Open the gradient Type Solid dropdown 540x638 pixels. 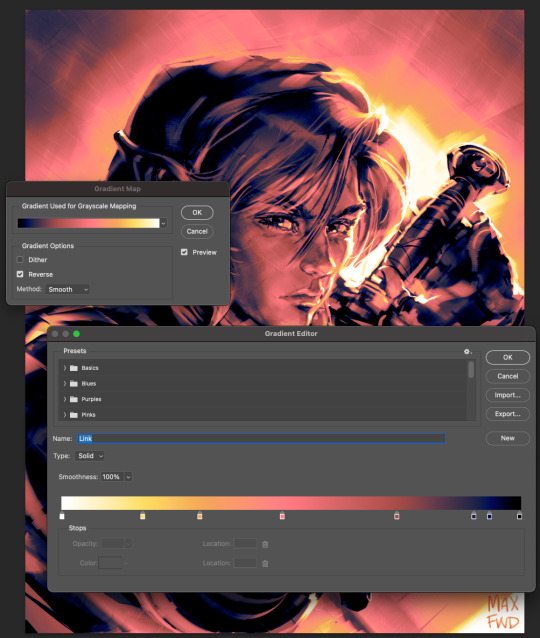pos(89,456)
